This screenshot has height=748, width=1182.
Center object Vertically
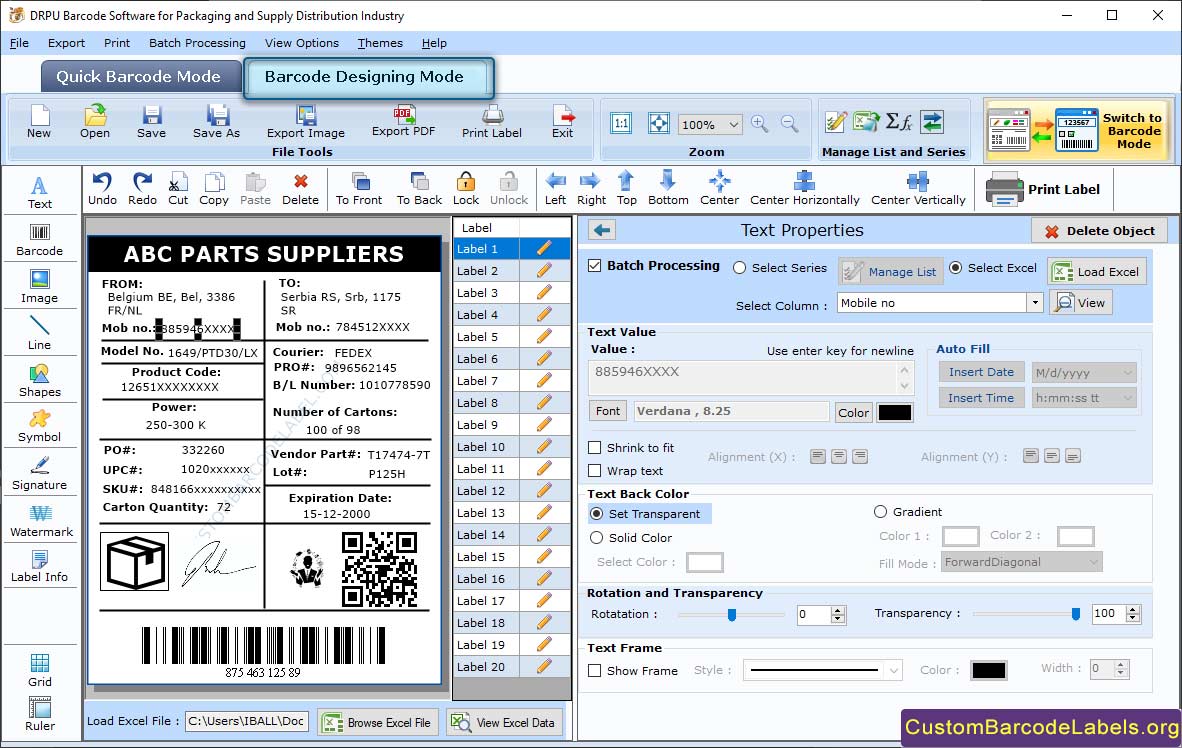coord(918,189)
